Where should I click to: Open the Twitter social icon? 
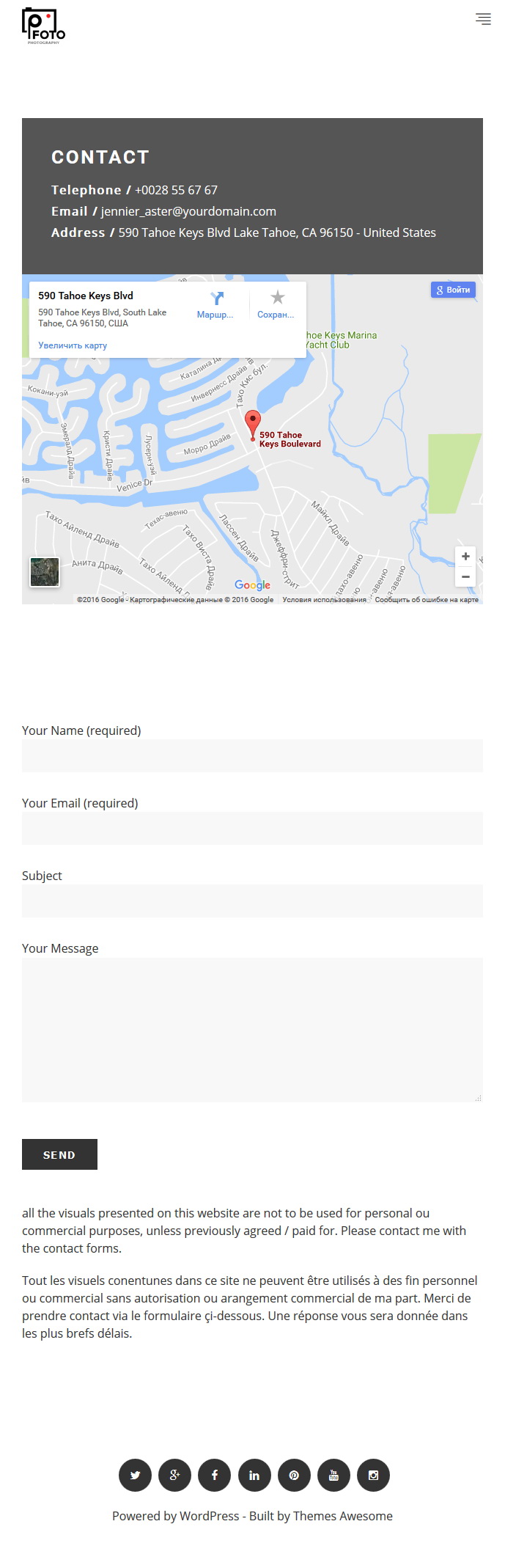point(135,1475)
